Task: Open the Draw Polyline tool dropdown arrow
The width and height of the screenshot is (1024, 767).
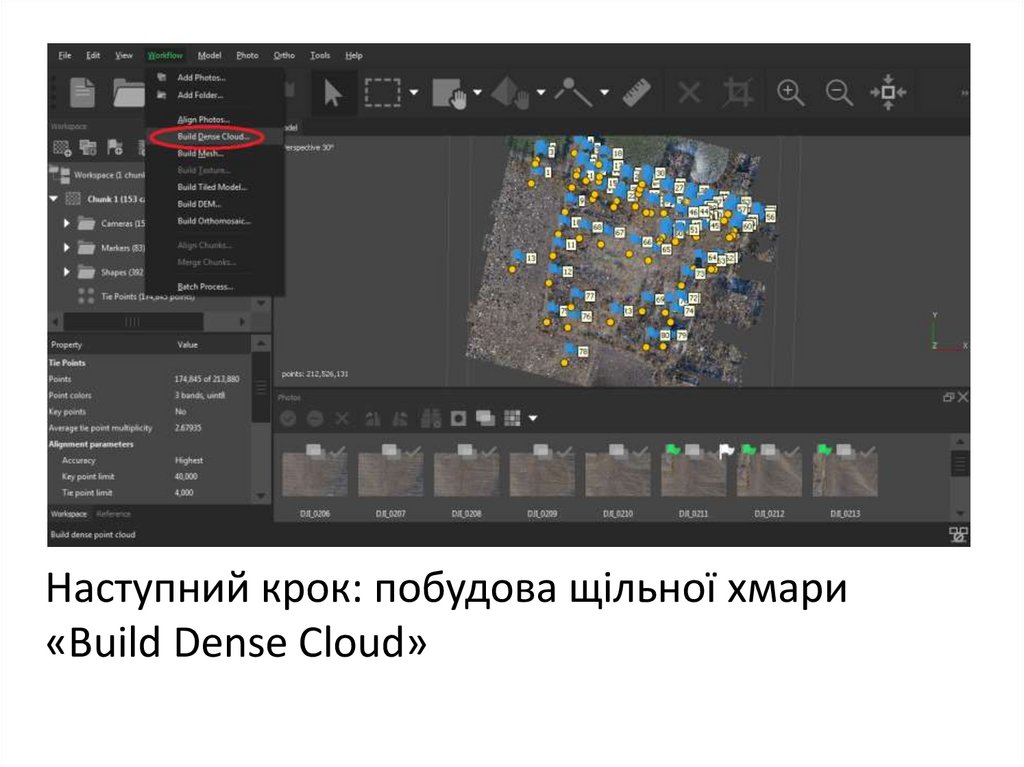Action: [x=604, y=93]
